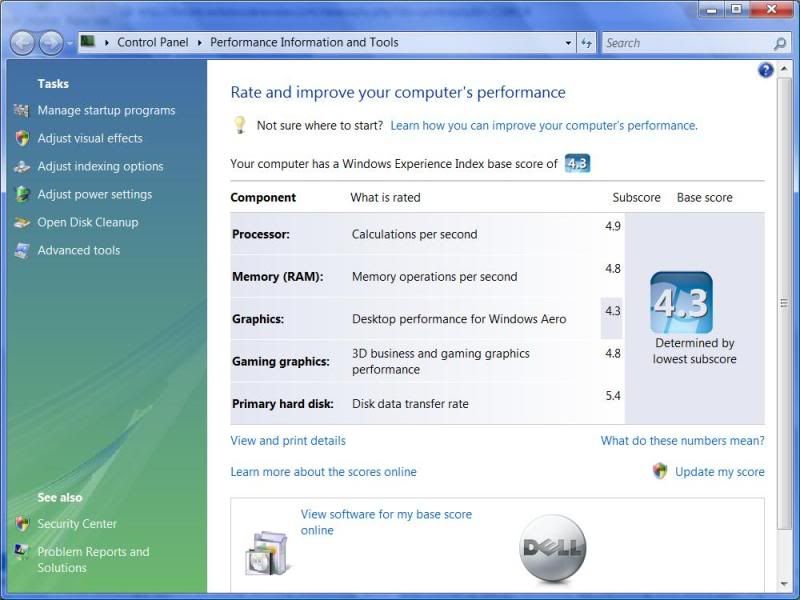Click the Forward navigation arrow

(x=51, y=43)
